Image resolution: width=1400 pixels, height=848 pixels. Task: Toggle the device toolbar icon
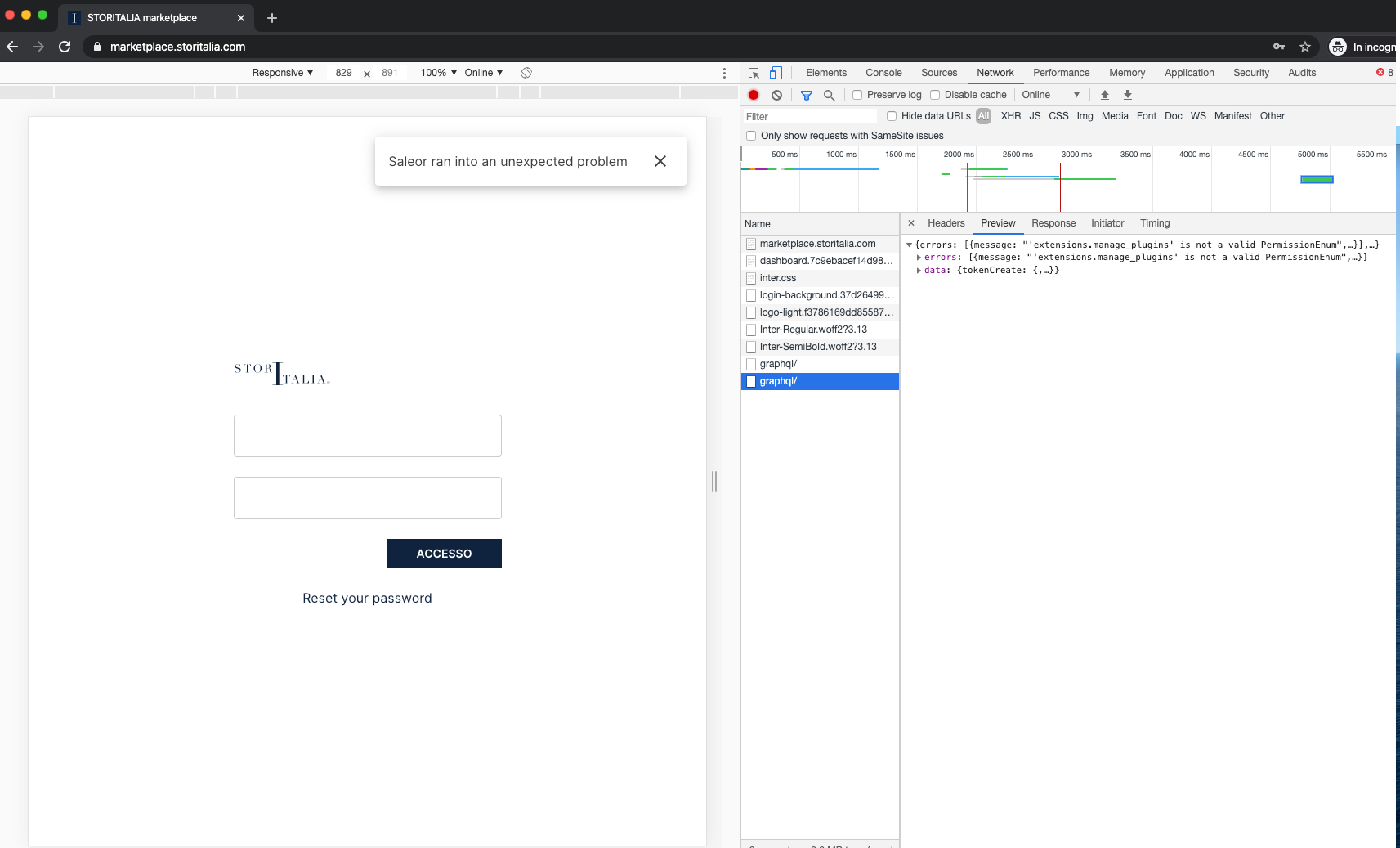pyautogui.click(x=775, y=73)
